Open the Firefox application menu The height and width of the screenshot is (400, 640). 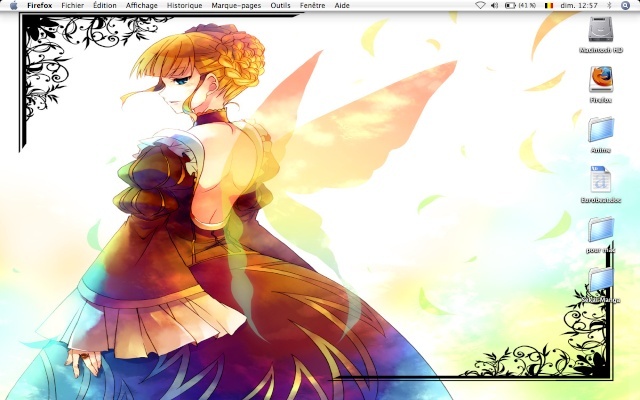tap(40, 5)
